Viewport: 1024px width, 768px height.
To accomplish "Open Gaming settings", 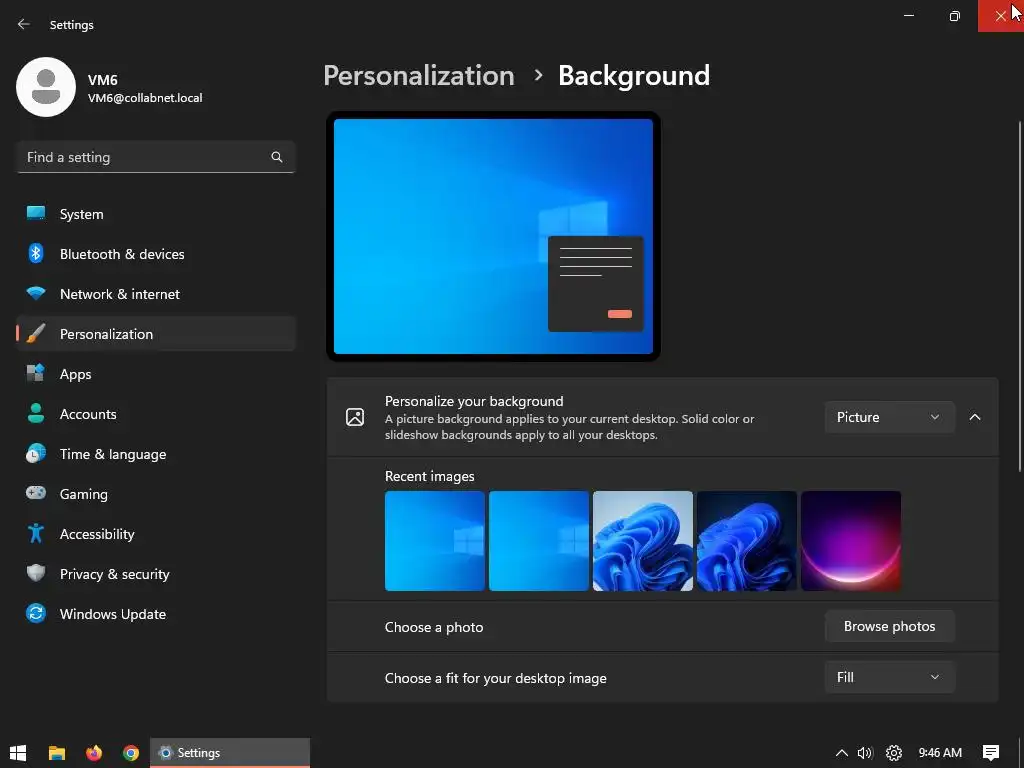I will coord(157,493).
